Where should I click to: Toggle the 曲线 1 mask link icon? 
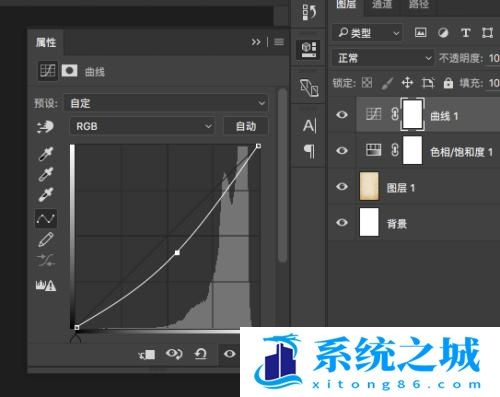point(395,114)
